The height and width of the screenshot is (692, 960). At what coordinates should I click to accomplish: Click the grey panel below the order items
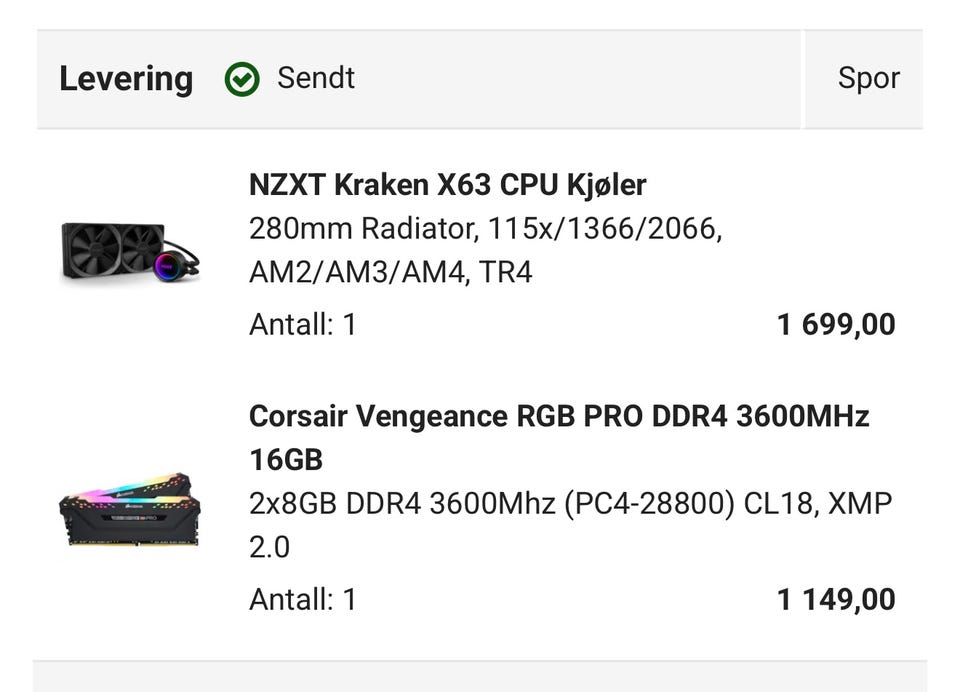coord(480,676)
